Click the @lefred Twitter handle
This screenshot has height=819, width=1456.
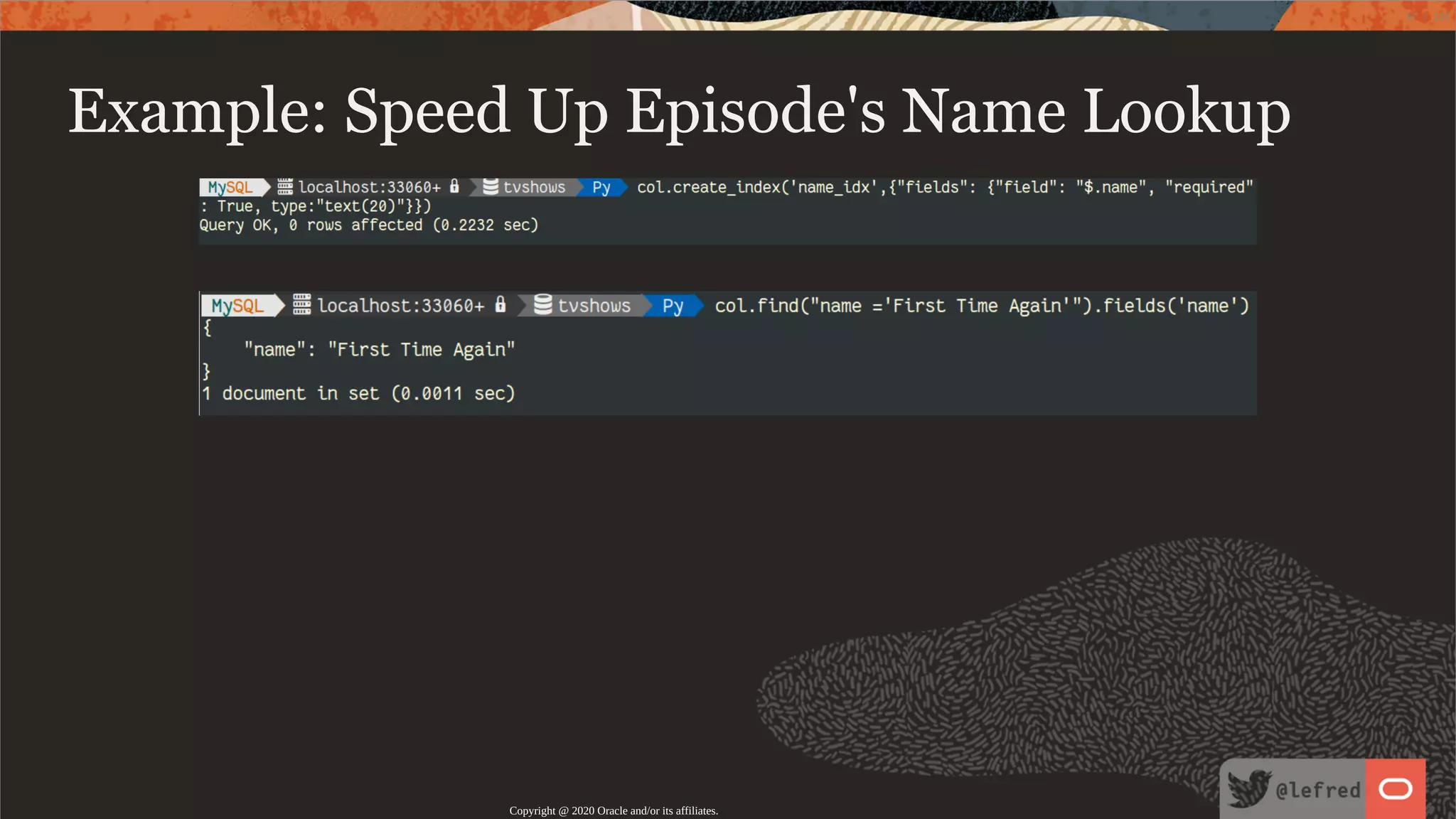pos(1317,790)
